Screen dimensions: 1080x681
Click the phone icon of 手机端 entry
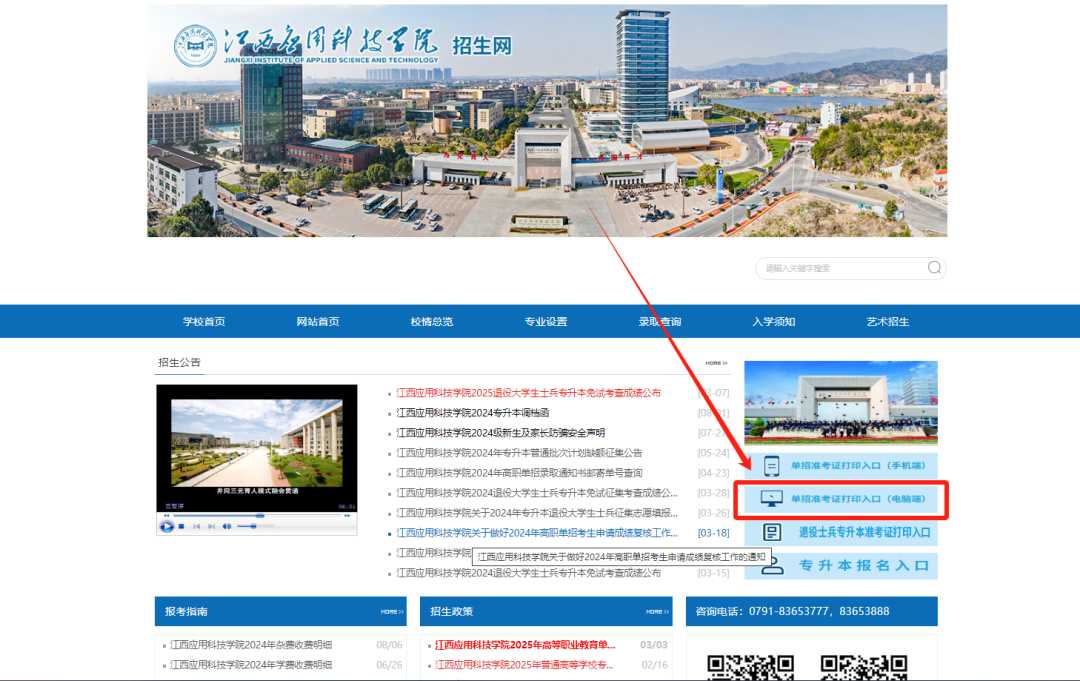[771, 466]
